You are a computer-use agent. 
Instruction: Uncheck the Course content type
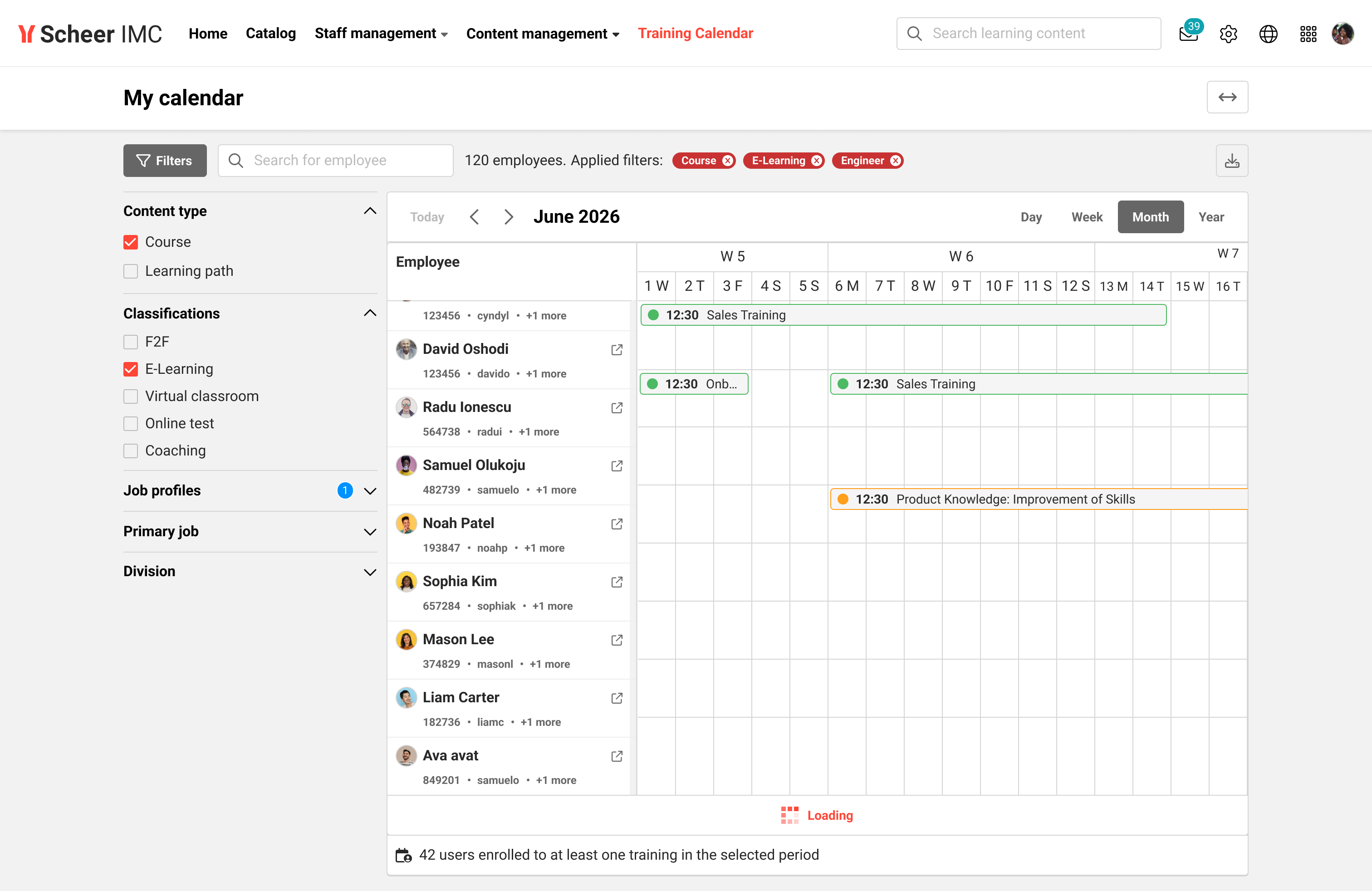[131, 242]
